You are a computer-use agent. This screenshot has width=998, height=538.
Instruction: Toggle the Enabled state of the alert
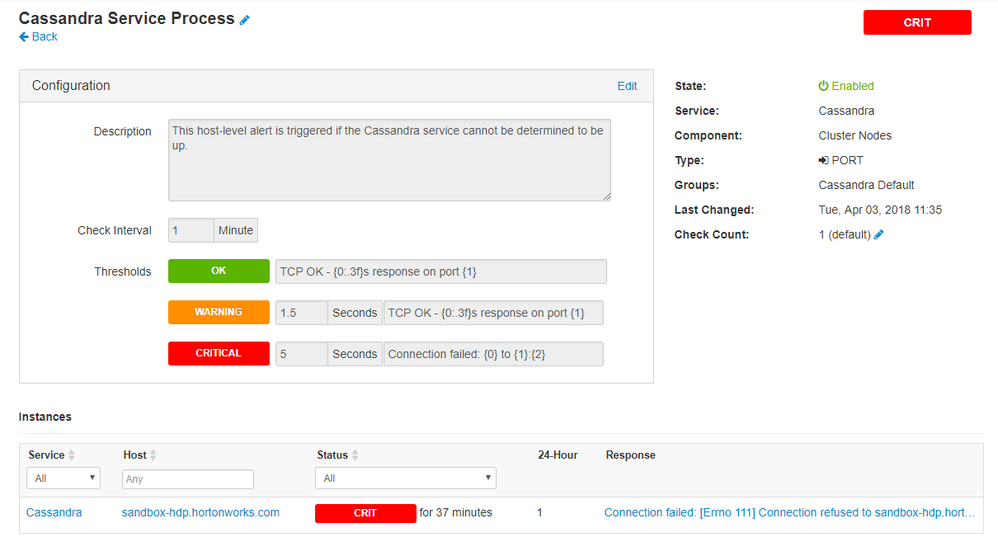tap(846, 86)
